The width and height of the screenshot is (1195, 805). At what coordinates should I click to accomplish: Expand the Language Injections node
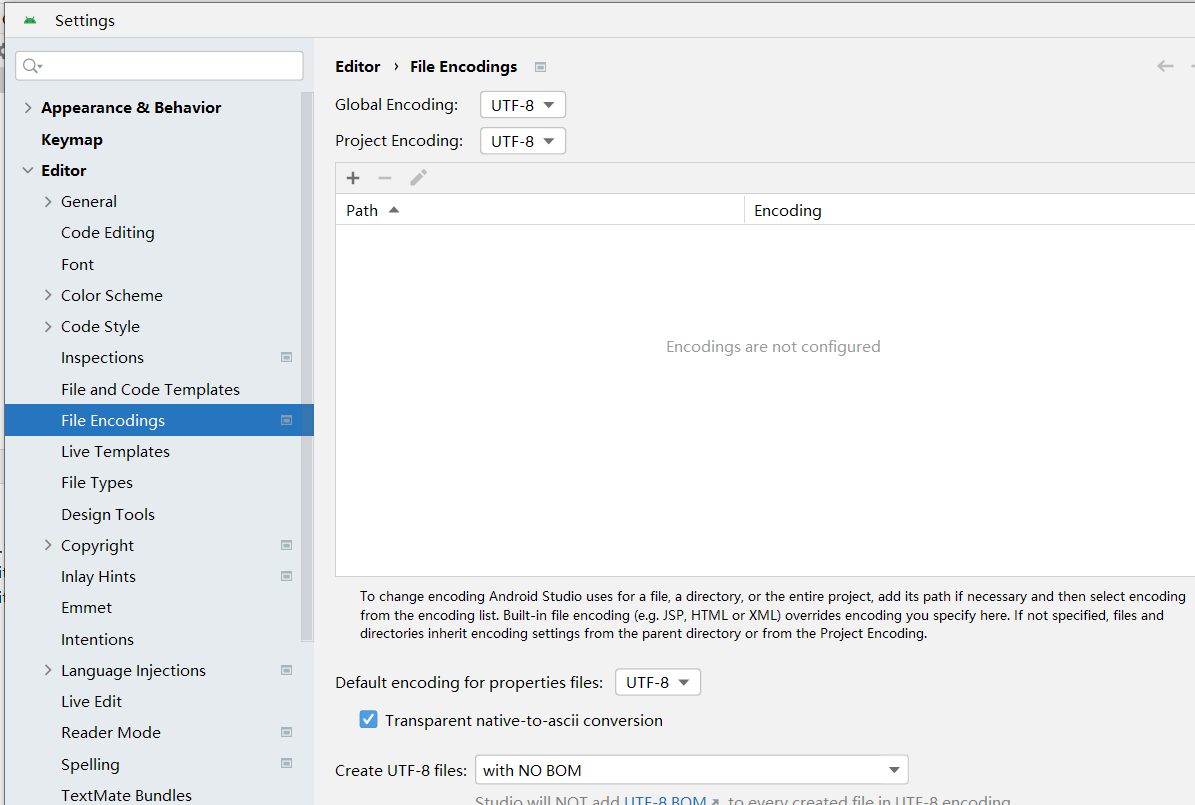click(x=48, y=670)
